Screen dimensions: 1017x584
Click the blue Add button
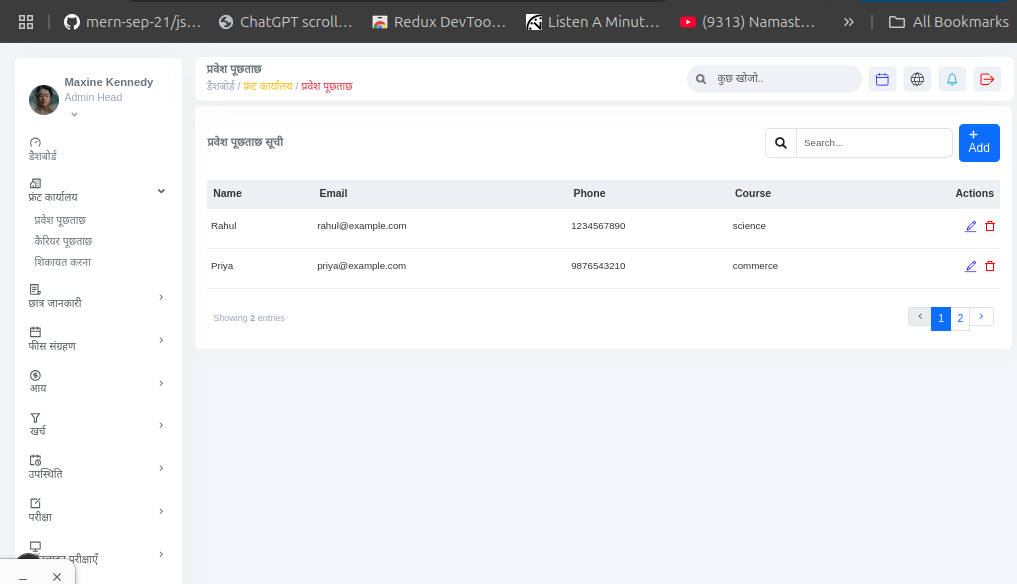click(979, 142)
